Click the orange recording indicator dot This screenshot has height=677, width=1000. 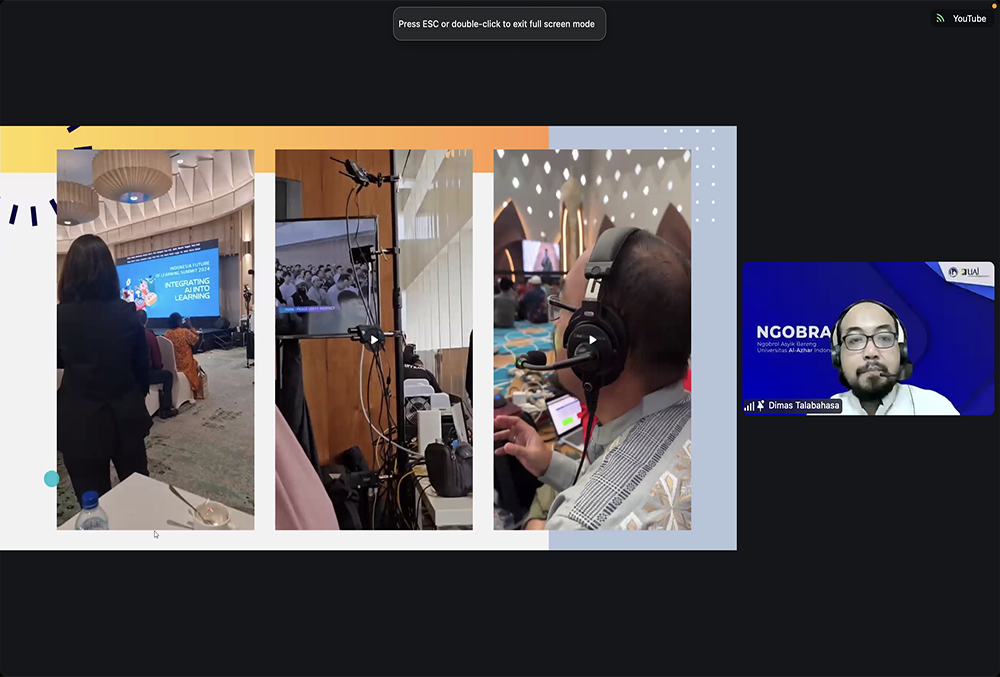994,6
